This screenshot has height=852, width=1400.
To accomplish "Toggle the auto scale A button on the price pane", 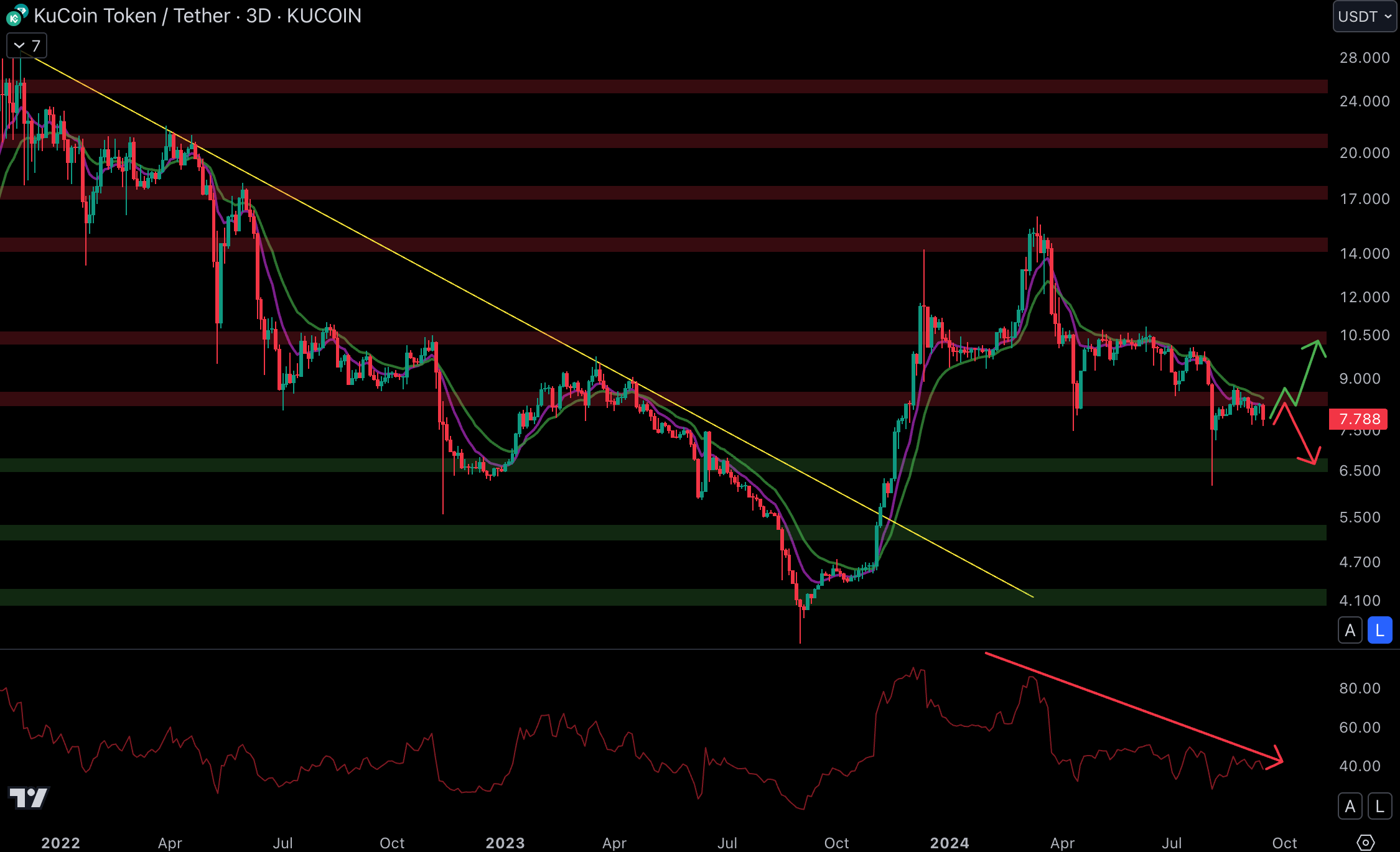I will (x=1350, y=631).
